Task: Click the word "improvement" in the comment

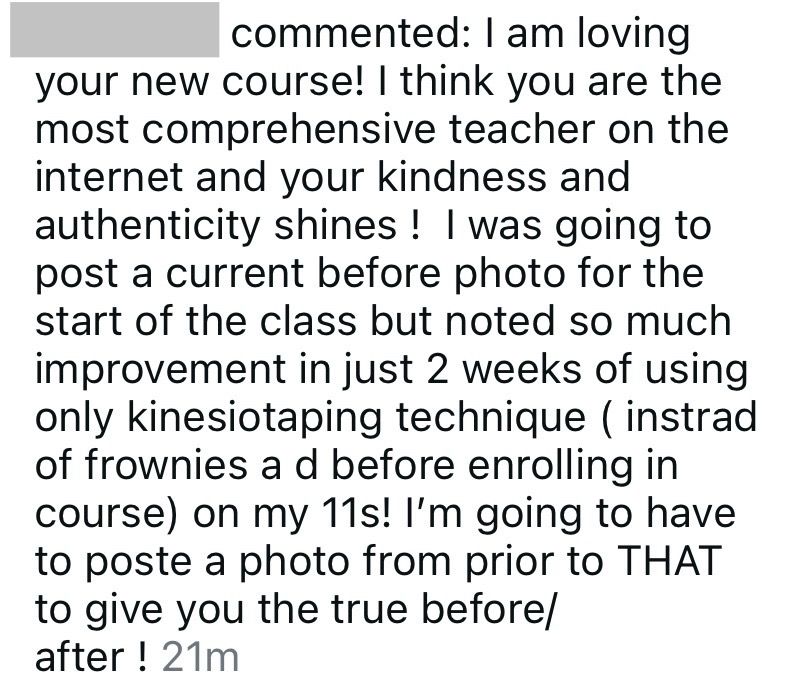Action: (161, 370)
